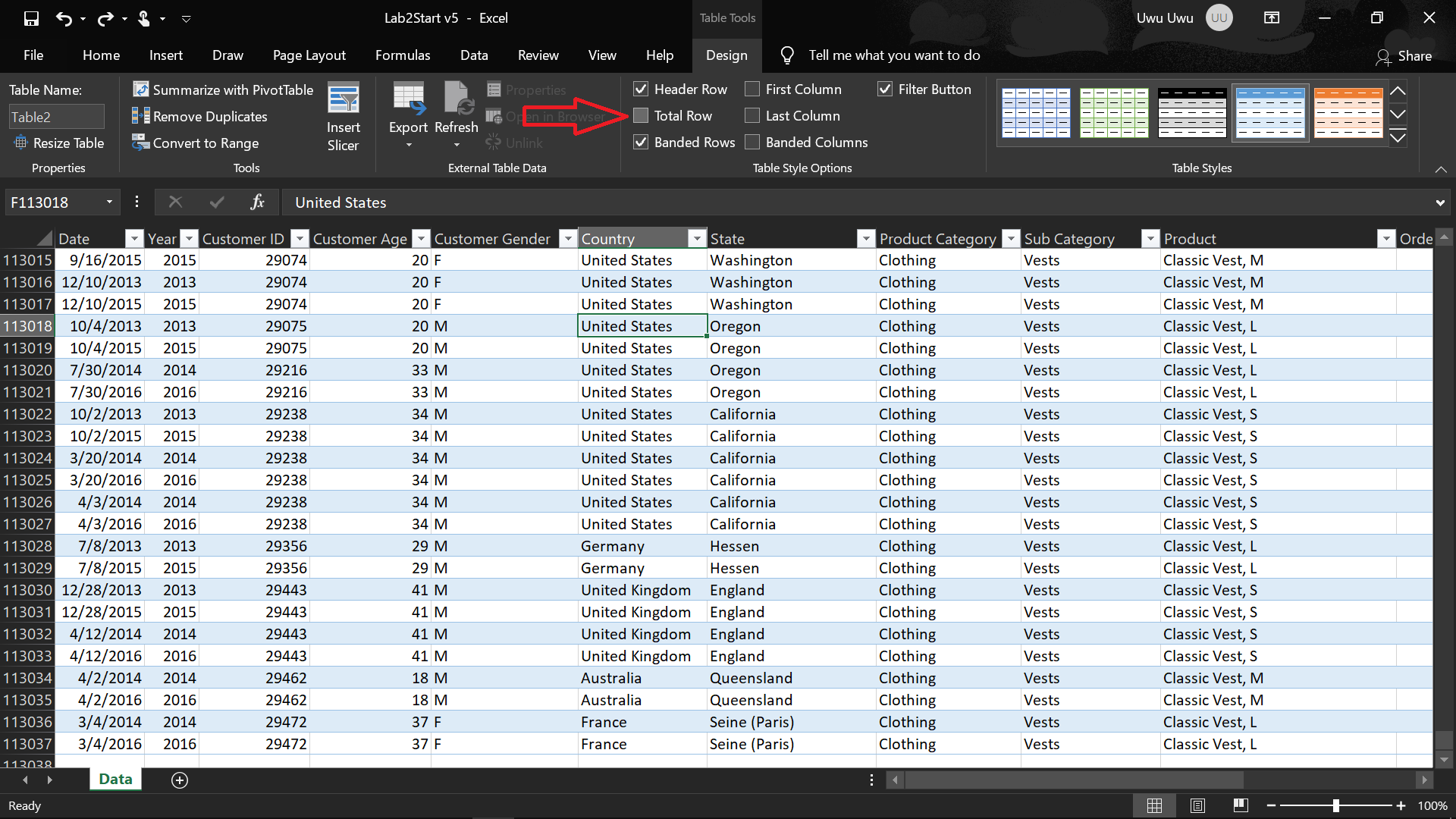
Task: Expand the Export button dropdown
Action: (409, 144)
